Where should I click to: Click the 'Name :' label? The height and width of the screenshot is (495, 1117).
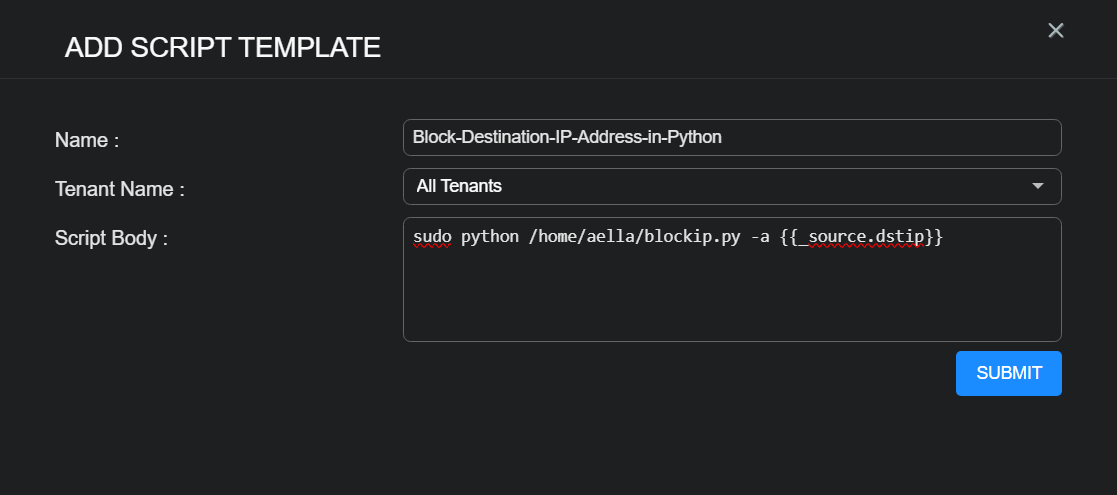(87, 141)
